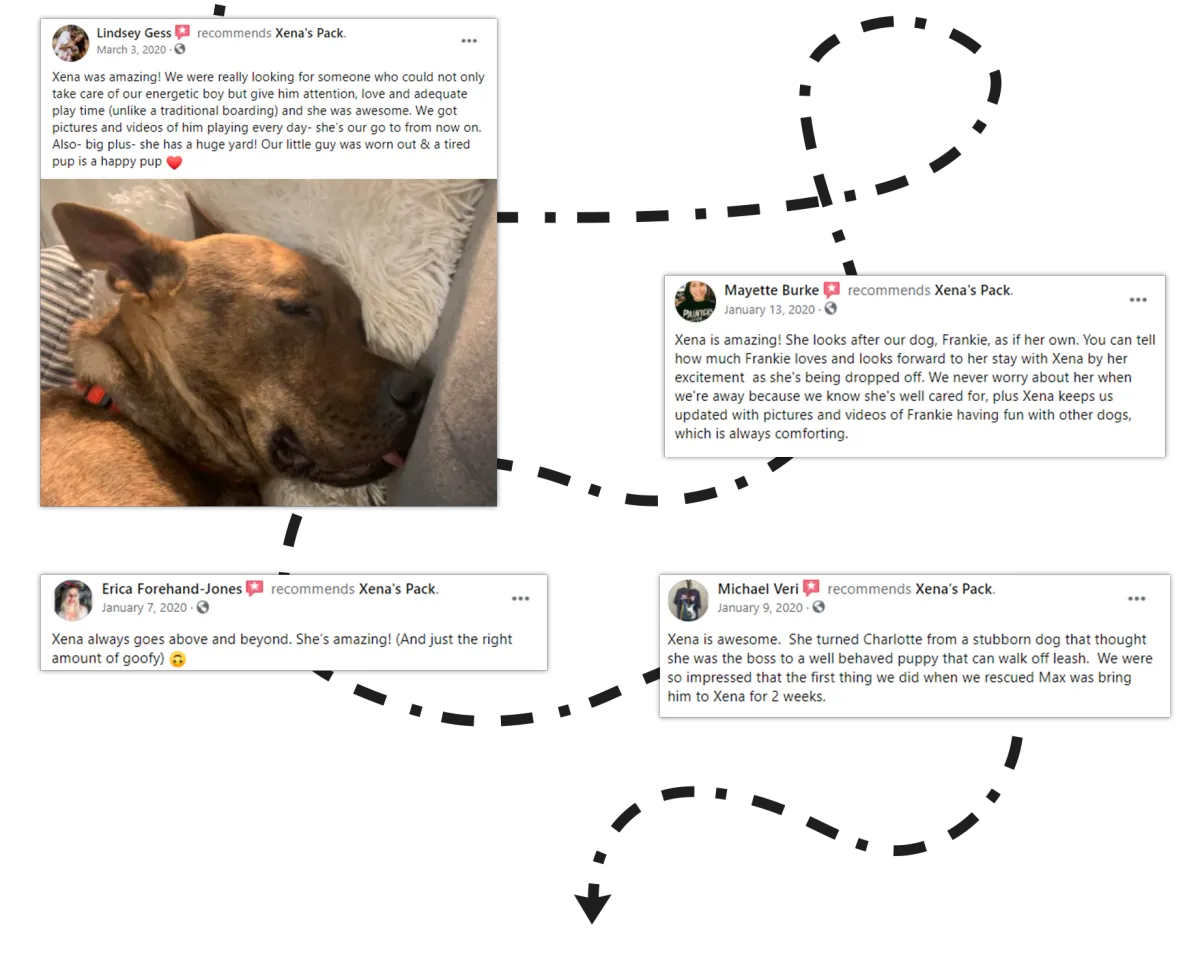Open Erica Forehand-Jones's profile avatar
The height and width of the screenshot is (970, 1200).
click(73, 600)
